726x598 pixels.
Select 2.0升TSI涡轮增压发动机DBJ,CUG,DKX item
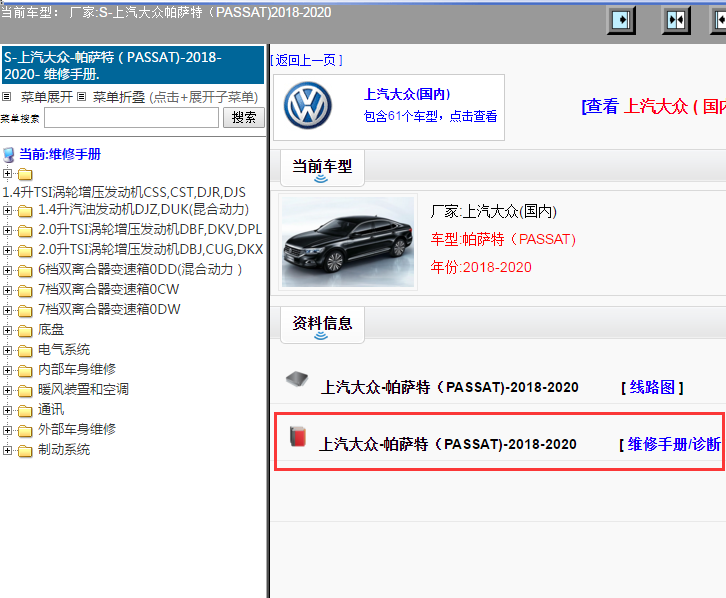150,249
